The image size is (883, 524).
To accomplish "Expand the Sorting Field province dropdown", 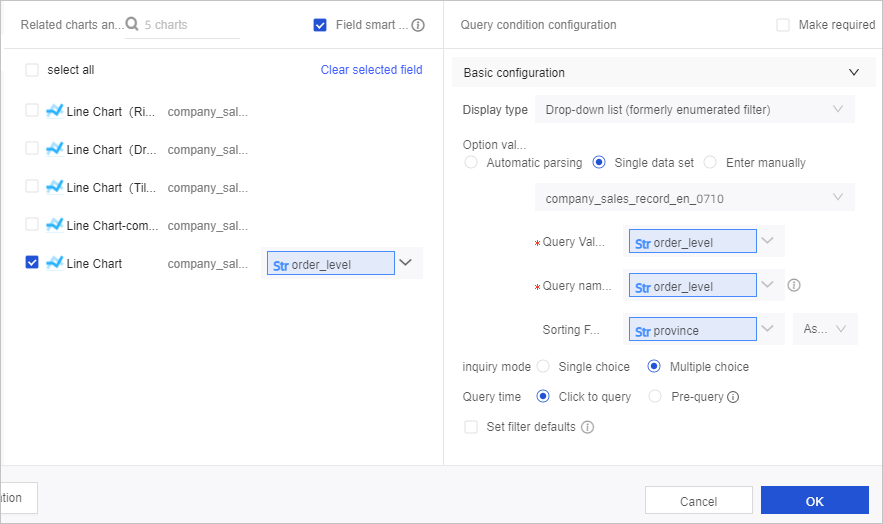I will pos(768,329).
